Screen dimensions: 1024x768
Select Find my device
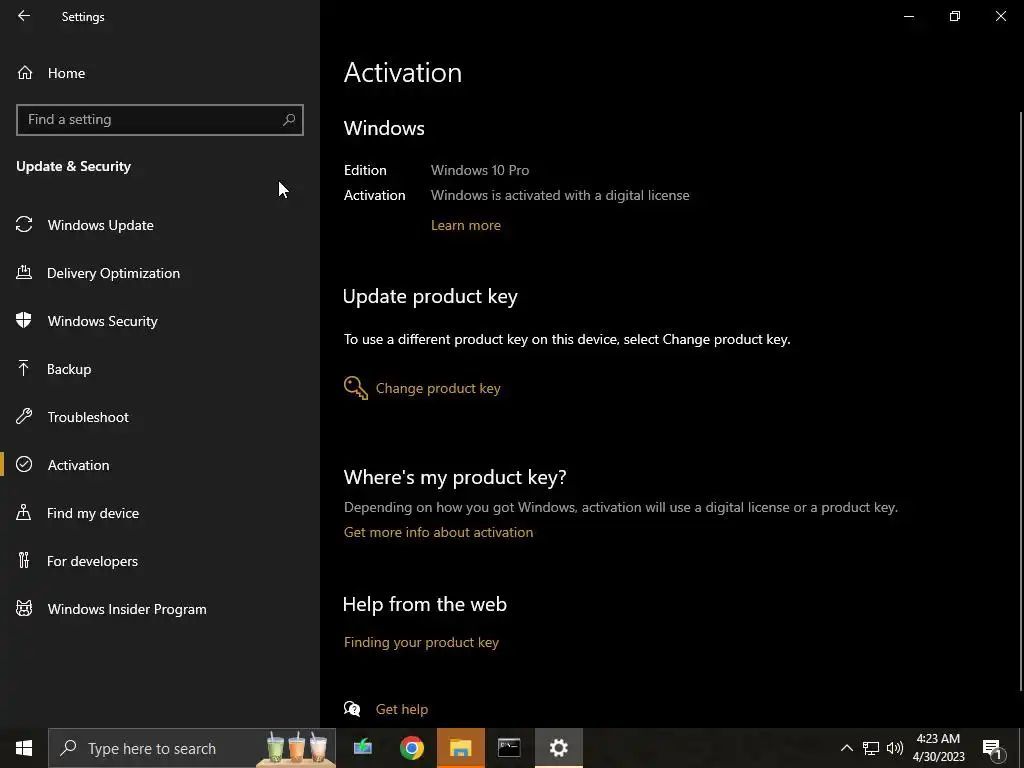click(93, 513)
